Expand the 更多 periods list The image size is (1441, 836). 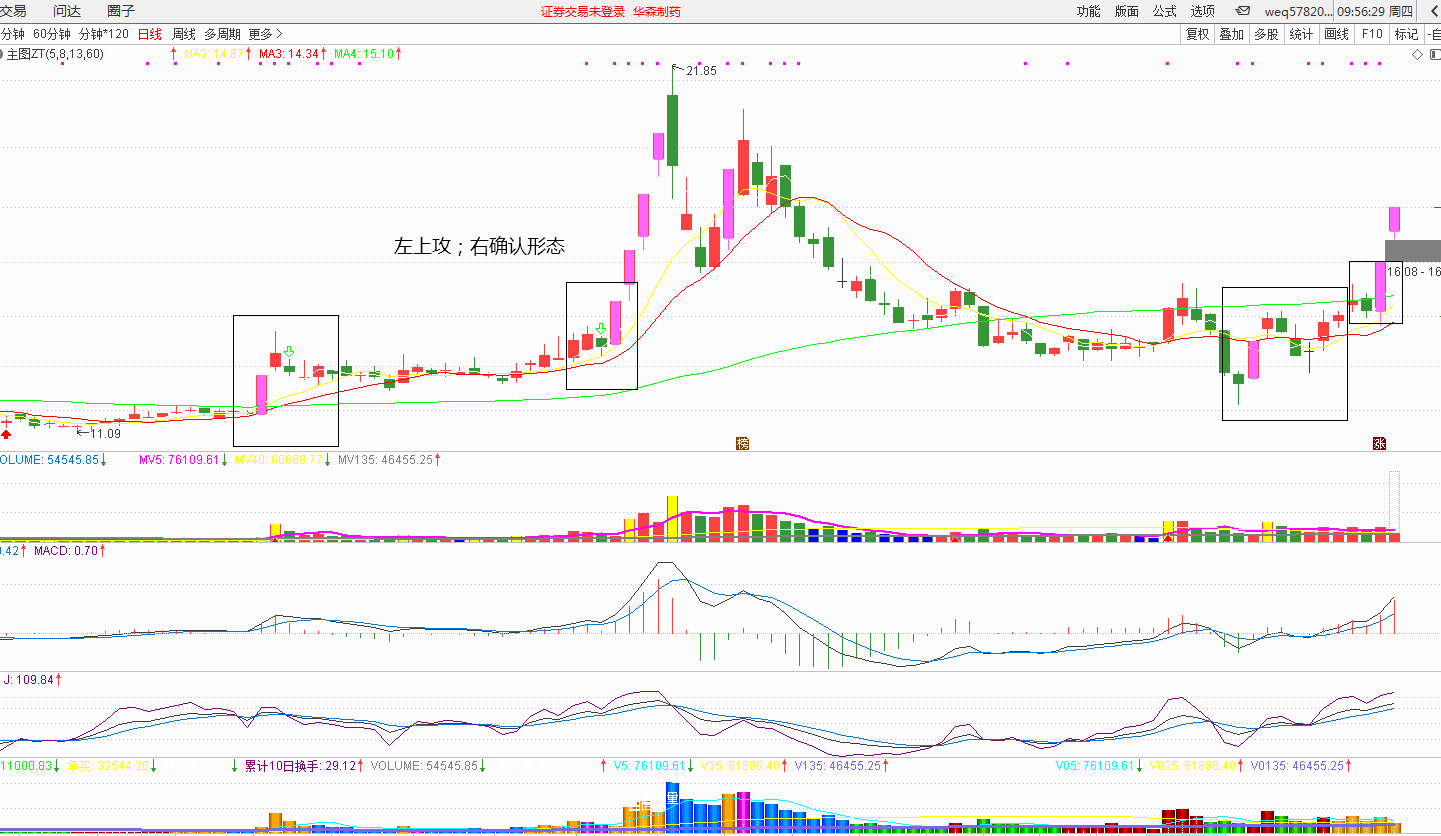[x=265, y=33]
